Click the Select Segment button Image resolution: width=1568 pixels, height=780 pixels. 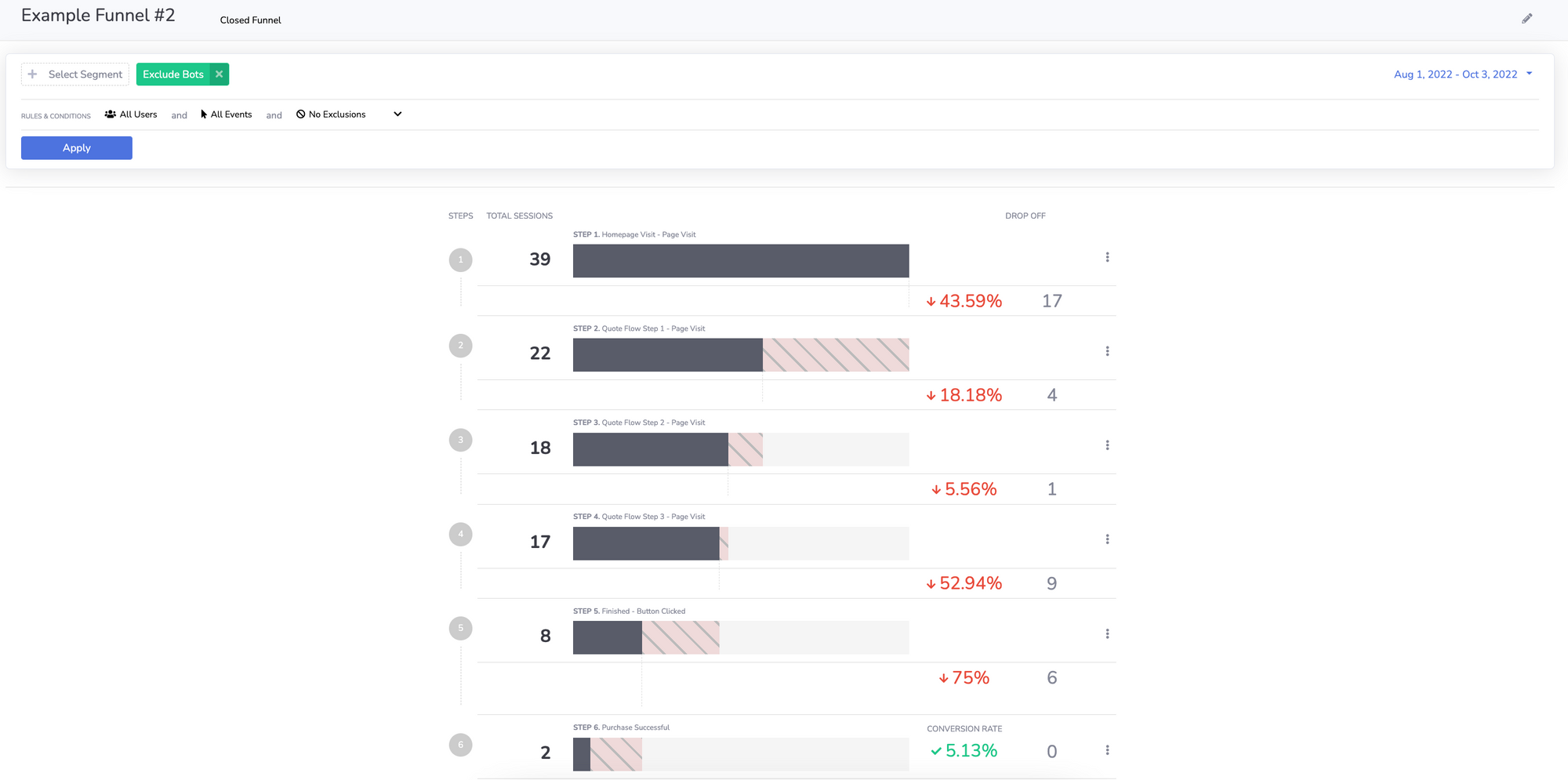(85, 74)
